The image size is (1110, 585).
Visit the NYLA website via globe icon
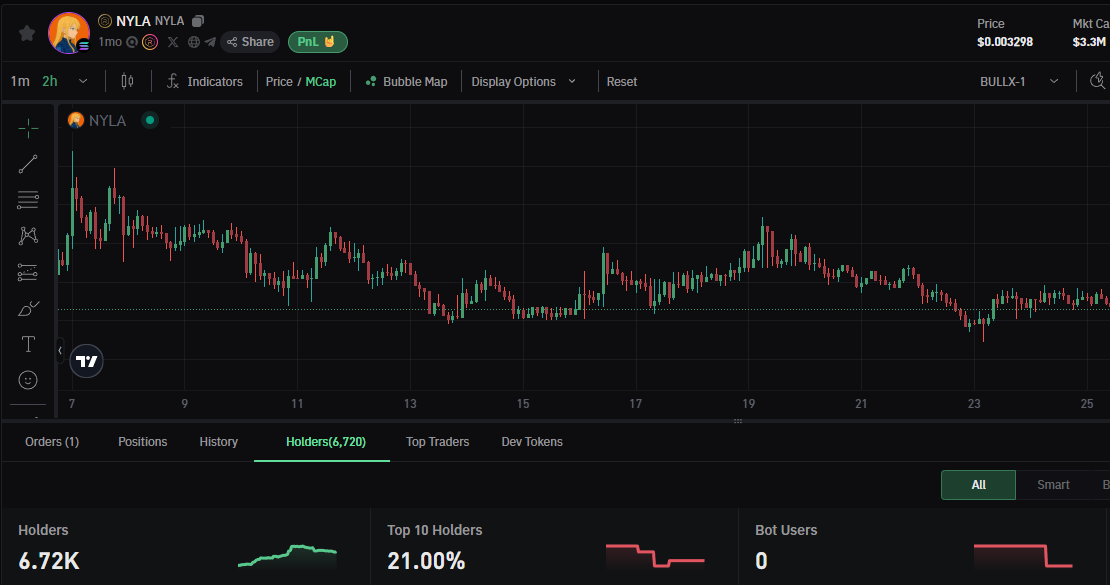(193, 42)
